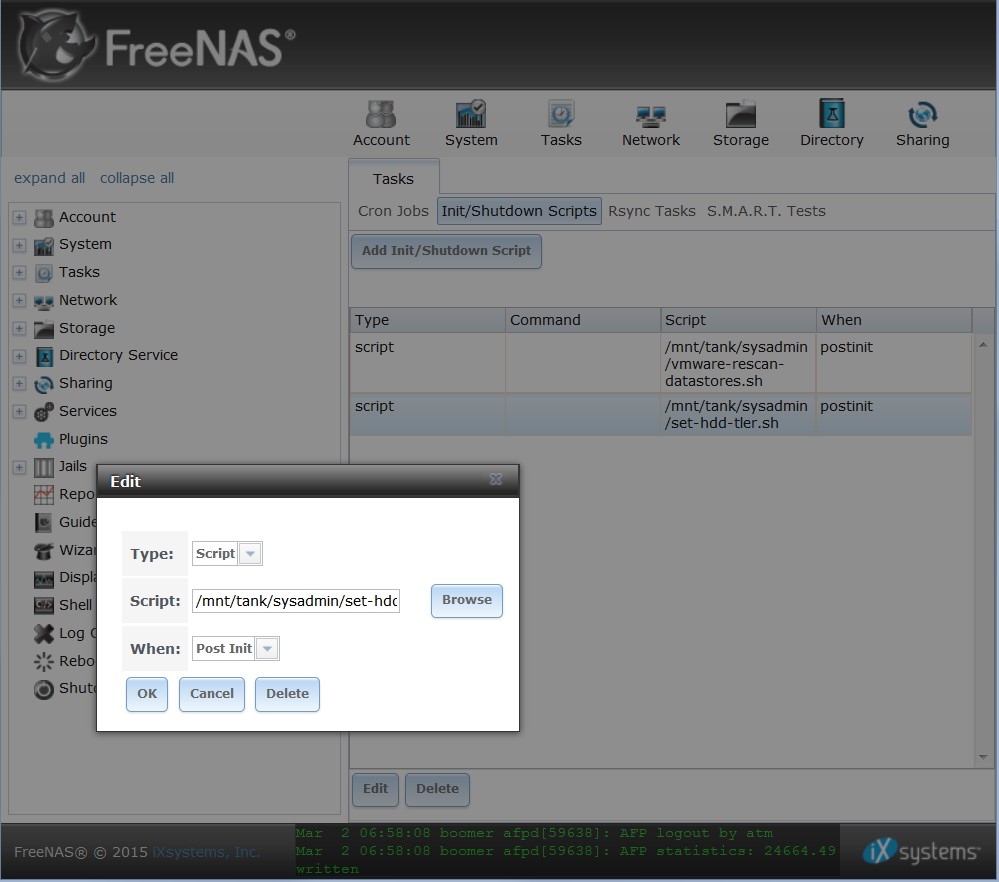This screenshot has height=882, width=999.
Task: Click Log Out X icon in sidebar
Action: click(43, 633)
